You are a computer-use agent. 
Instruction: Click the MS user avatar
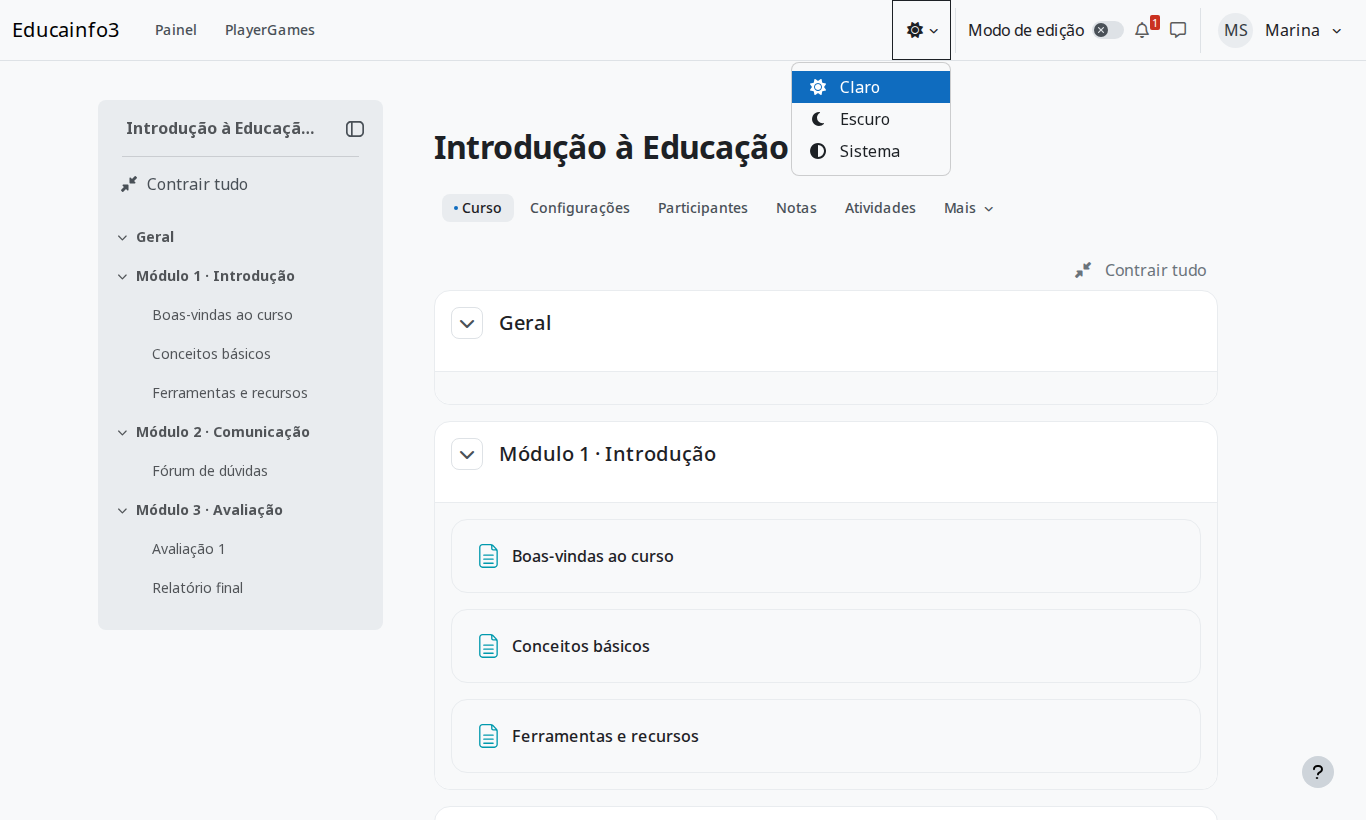[1235, 30]
